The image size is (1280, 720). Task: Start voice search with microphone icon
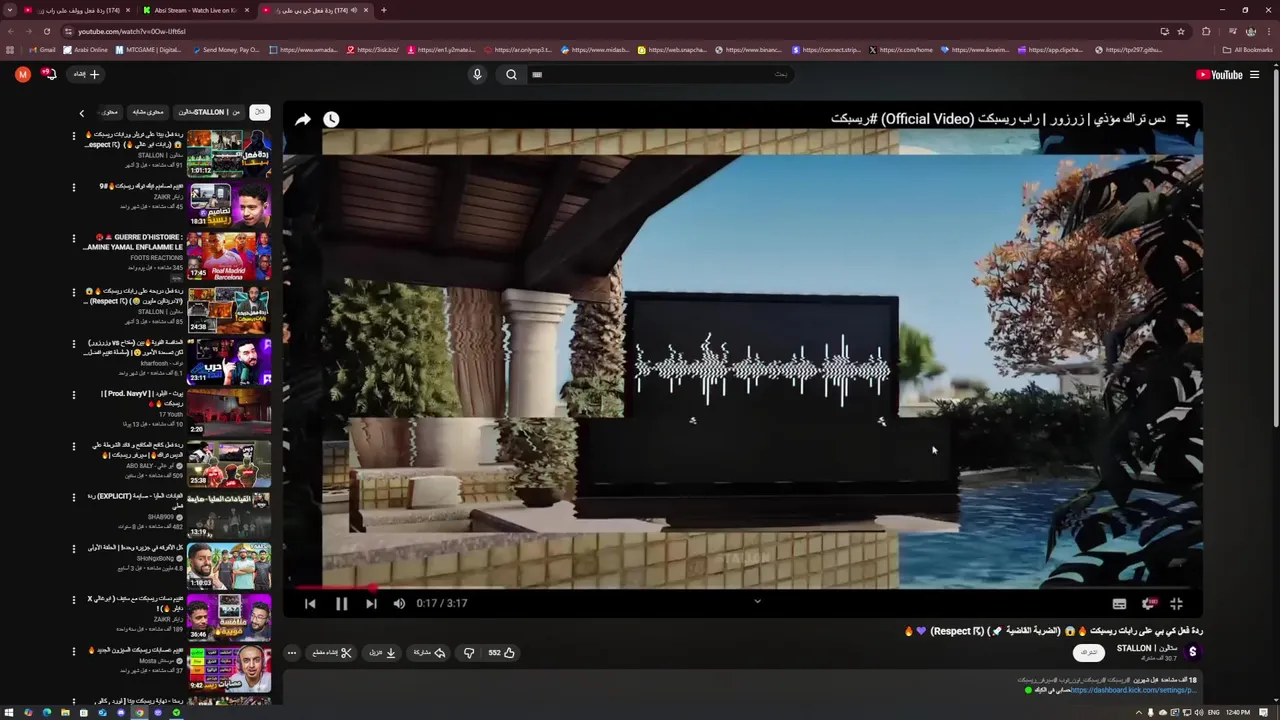(x=477, y=74)
